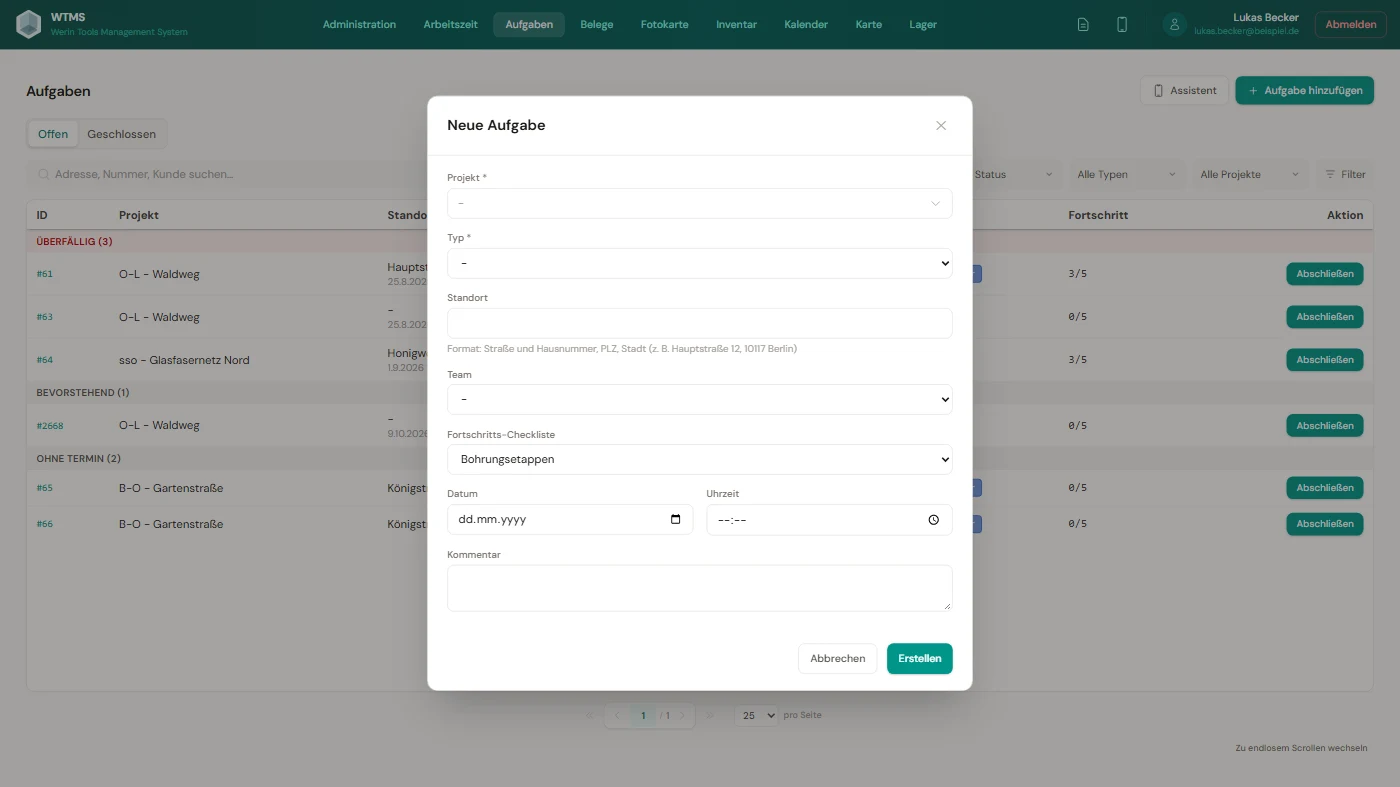Click the Abmelden button
The image size is (1400, 787).
[x=1351, y=25]
